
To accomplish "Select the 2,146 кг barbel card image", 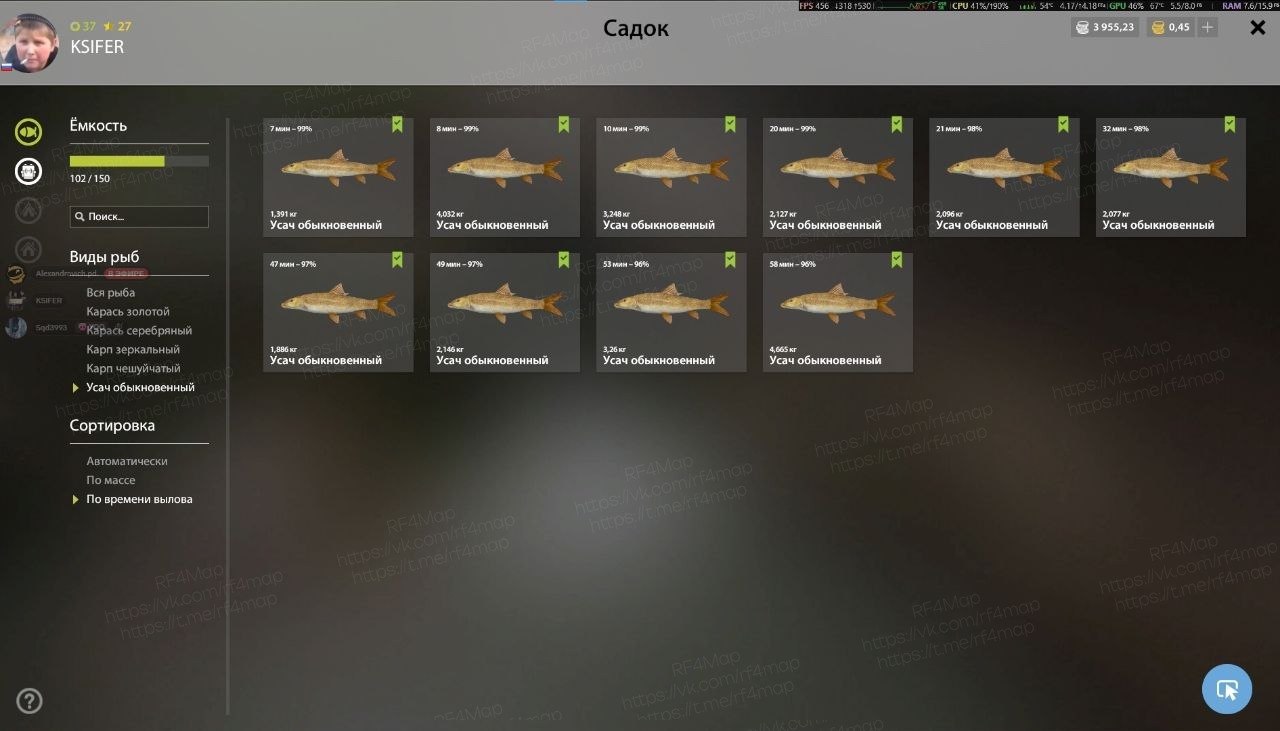I will point(505,303).
